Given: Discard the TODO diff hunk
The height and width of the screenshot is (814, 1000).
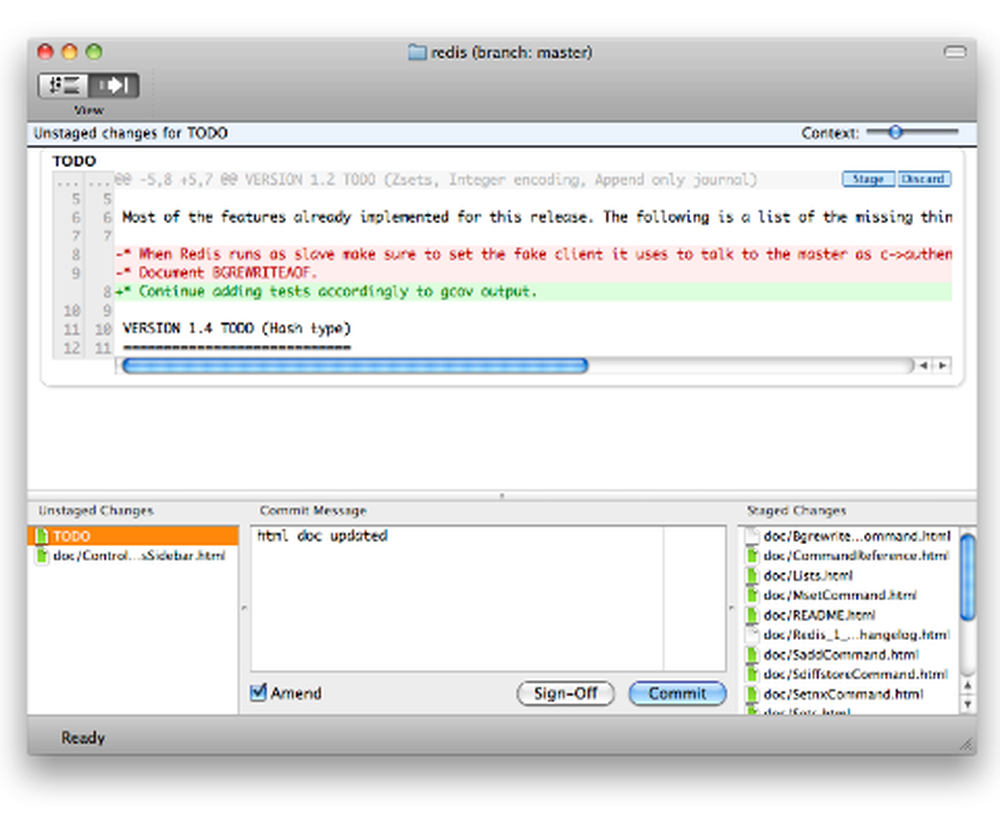Looking at the screenshot, I should [x=924, y=179].
